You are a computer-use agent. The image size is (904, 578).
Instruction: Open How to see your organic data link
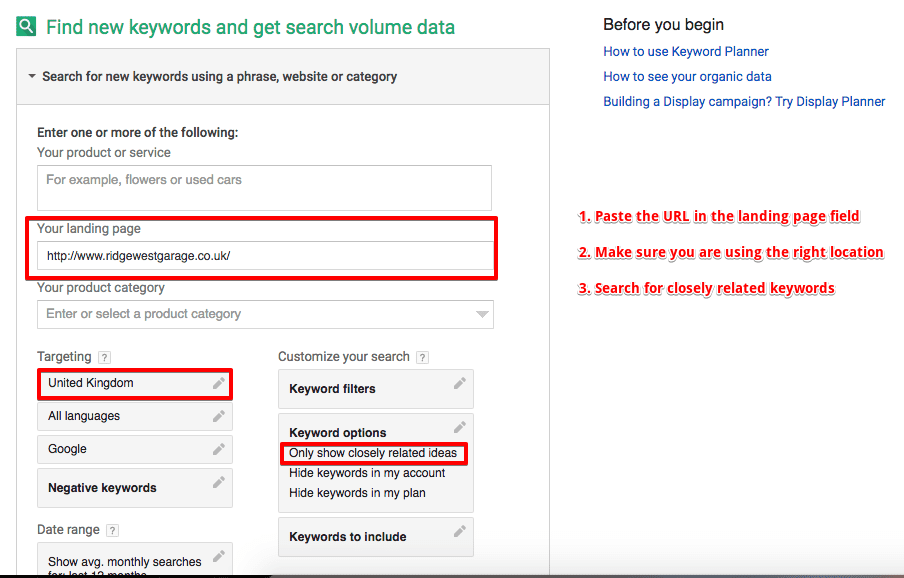point(687,76)
